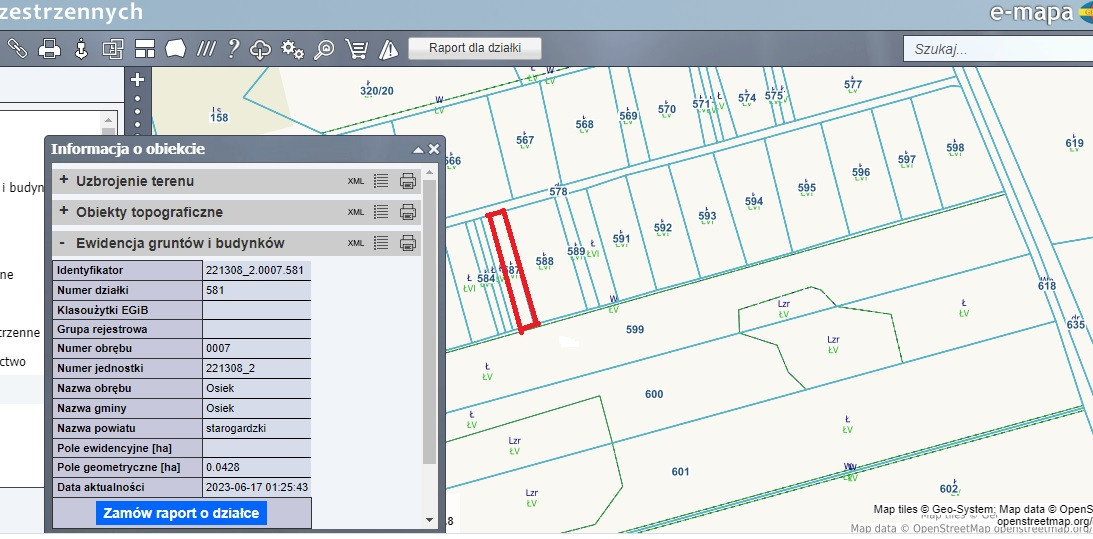
Task: Export Obiekty topograficzne as XML
Action: [356, 212]
